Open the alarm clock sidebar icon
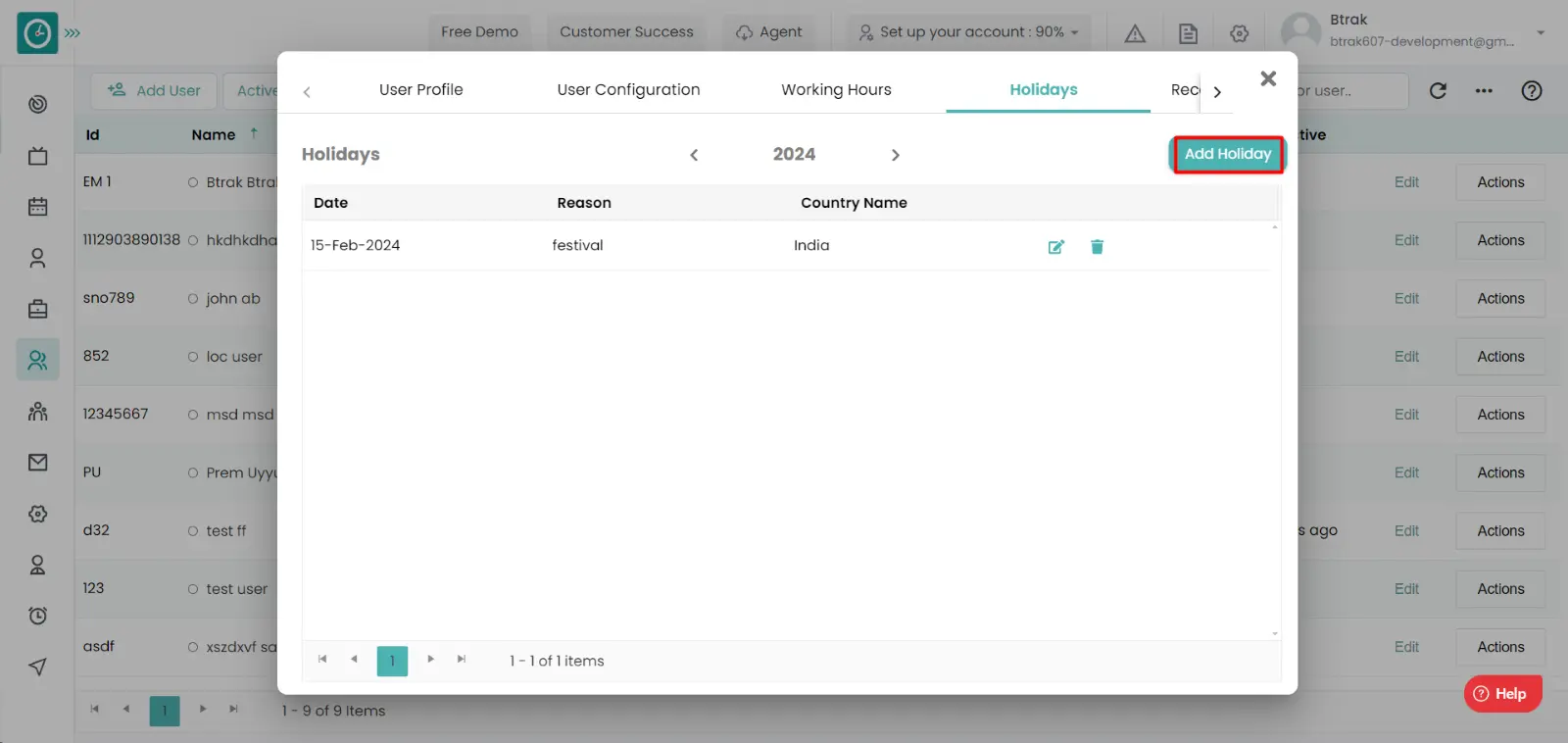The height and width of the screenshot is (743, 1568). (x=37, y=616)
